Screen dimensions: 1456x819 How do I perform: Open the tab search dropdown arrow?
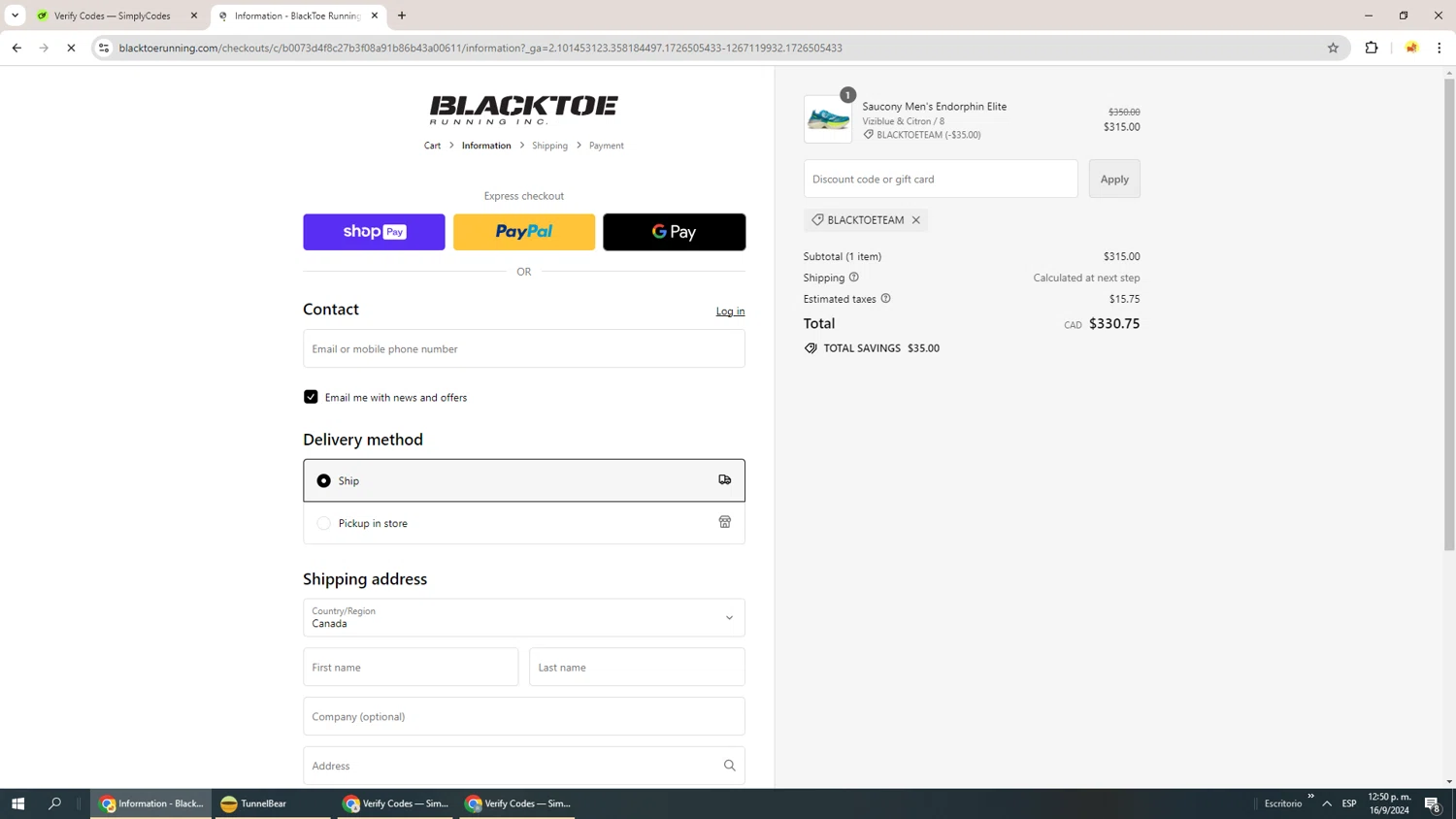click(15, 16)
